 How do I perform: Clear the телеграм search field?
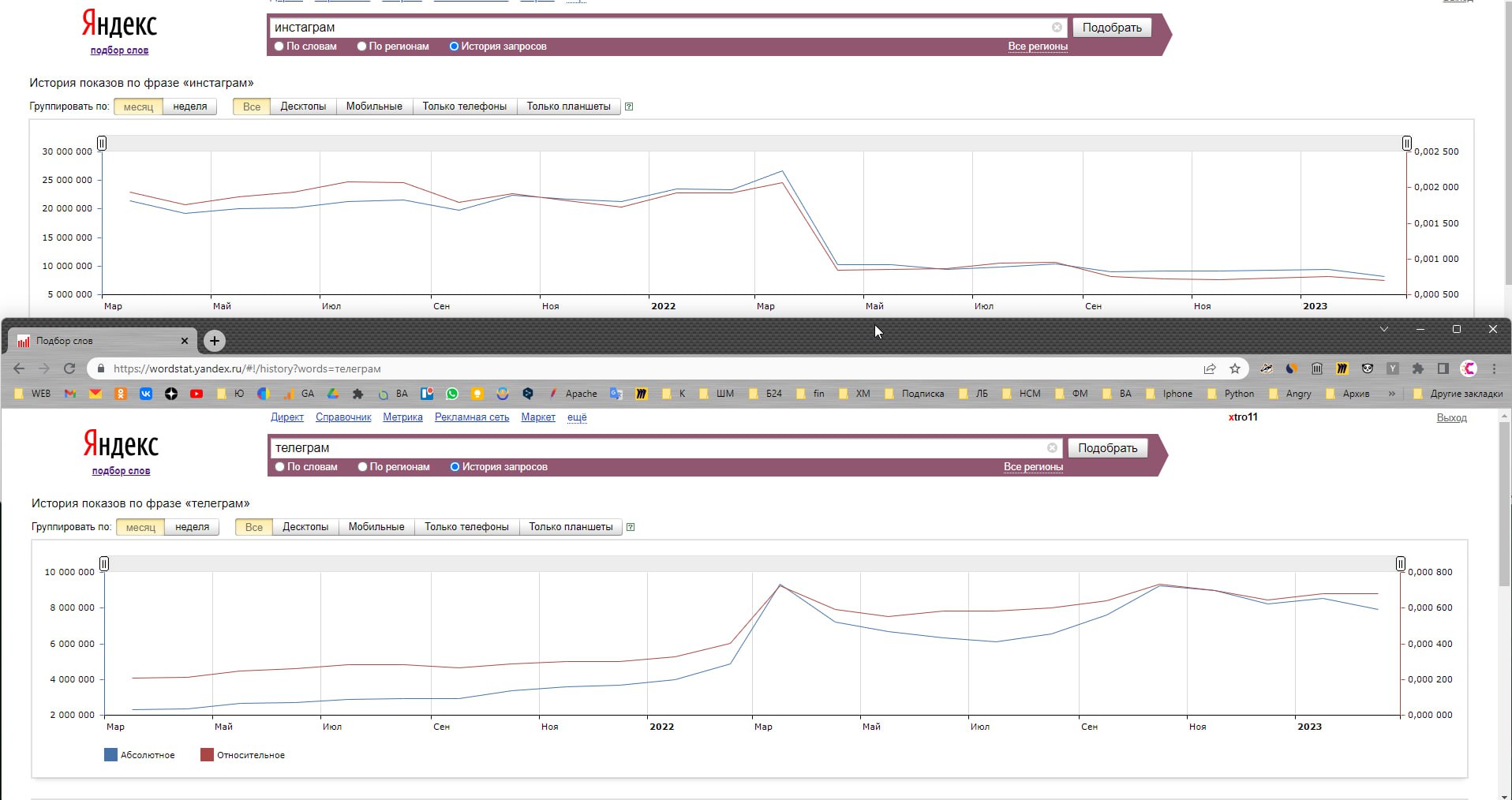pos(1052,447)
